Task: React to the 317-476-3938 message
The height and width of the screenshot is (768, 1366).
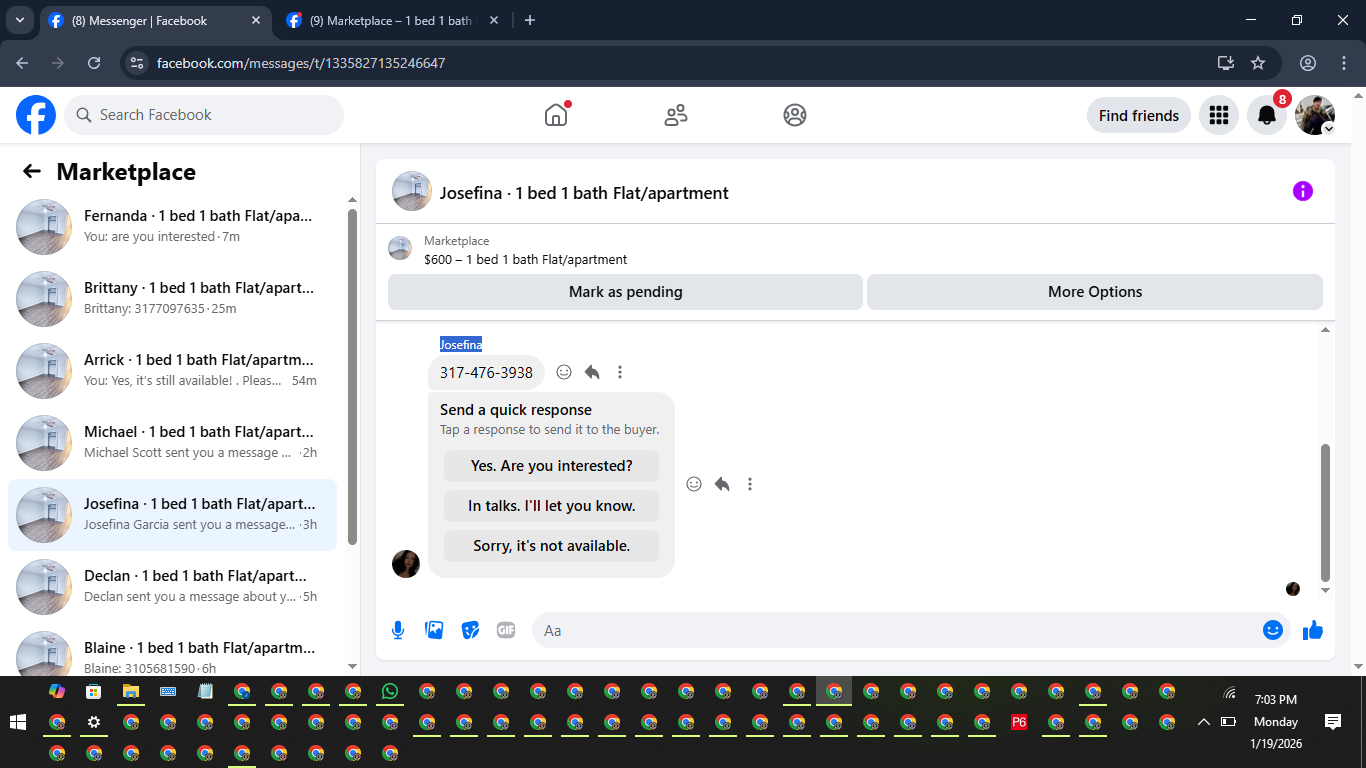Action: point(564,372)
